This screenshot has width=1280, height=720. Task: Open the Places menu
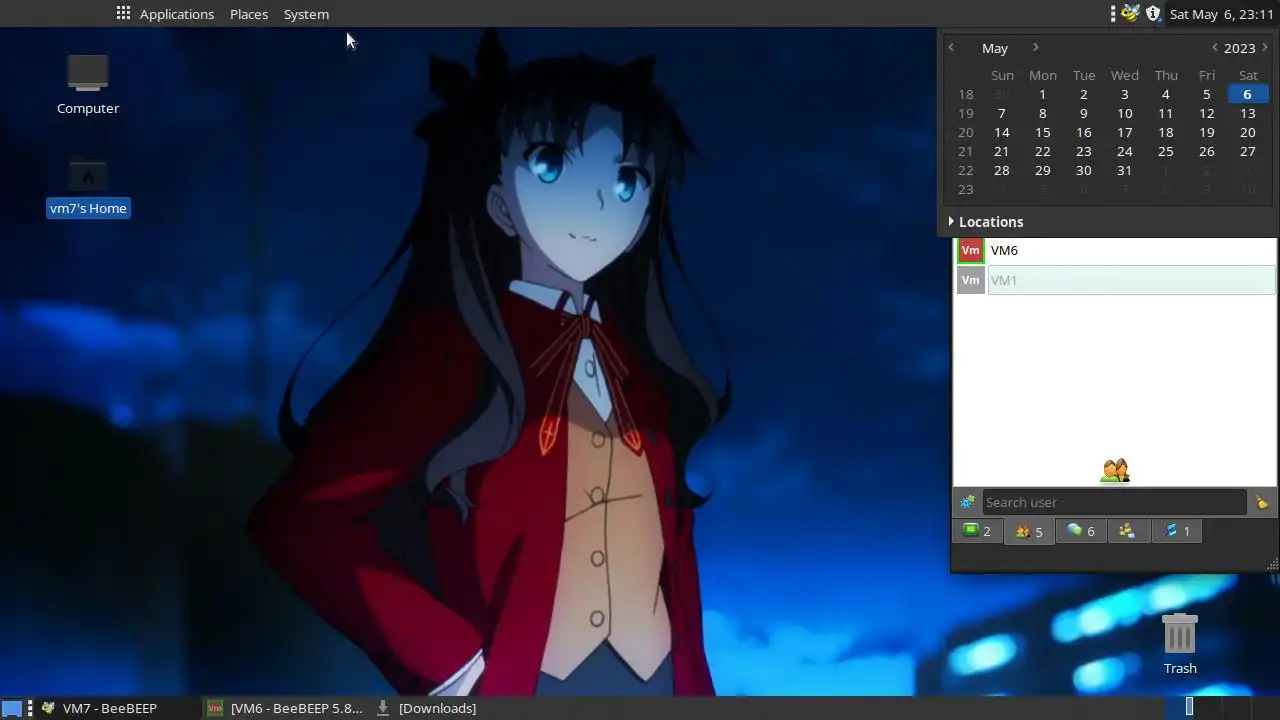pyautogui.click(x=248, y=14)
